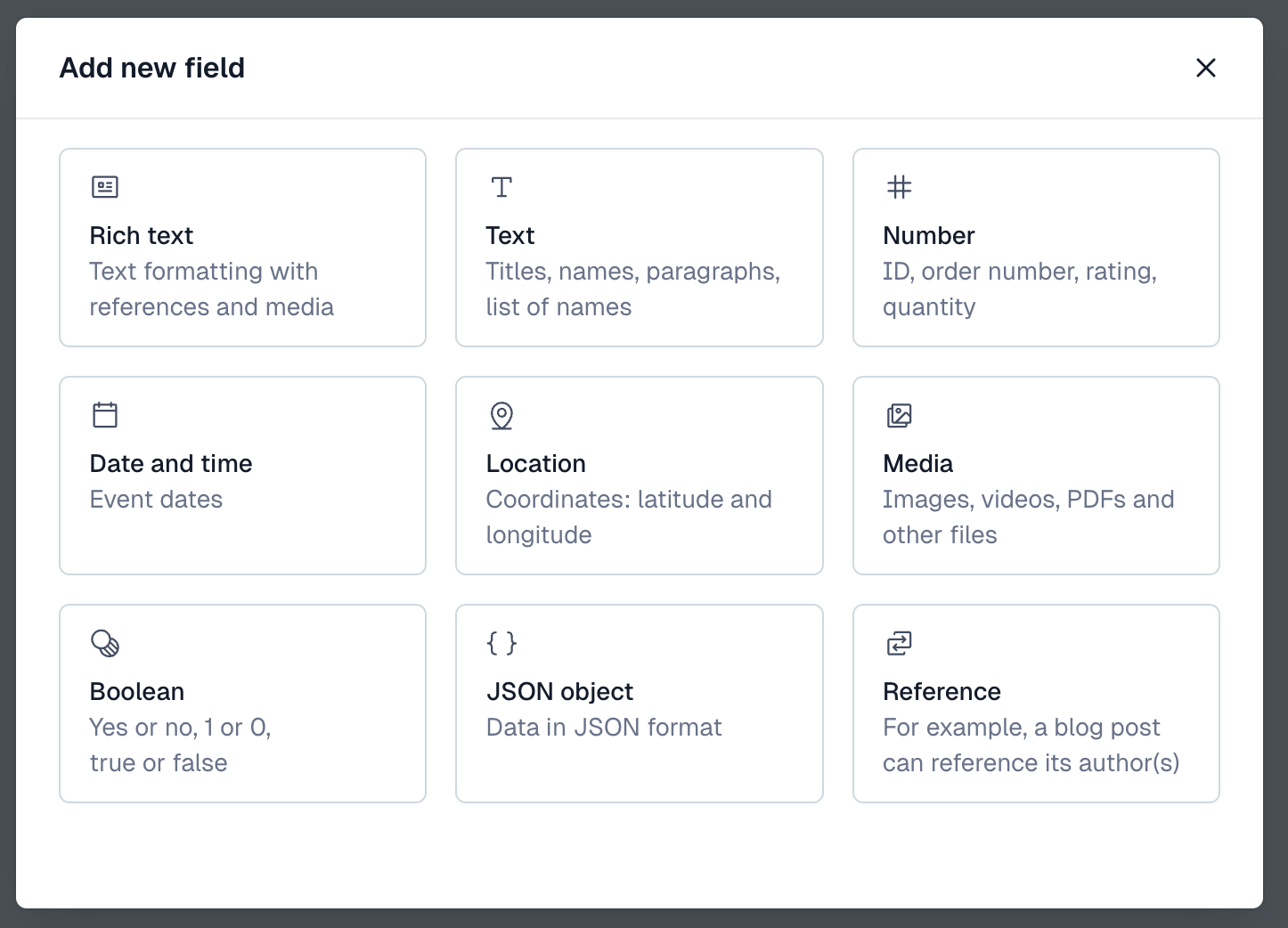Pick the Number field type label
The image size is (1288, 928).
[x=929, y=235]
